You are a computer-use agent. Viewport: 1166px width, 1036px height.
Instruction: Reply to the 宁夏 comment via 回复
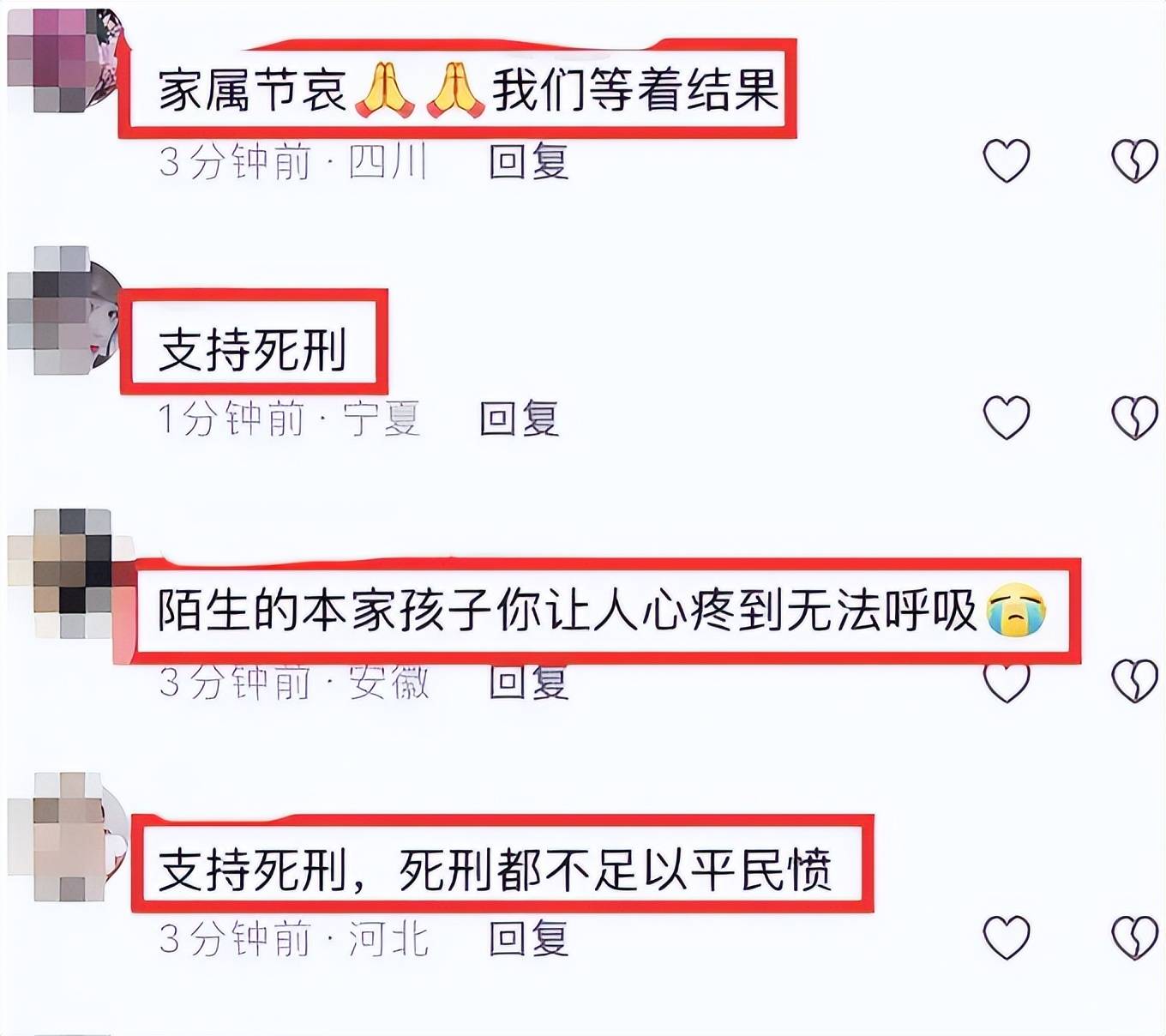(520, 418)
